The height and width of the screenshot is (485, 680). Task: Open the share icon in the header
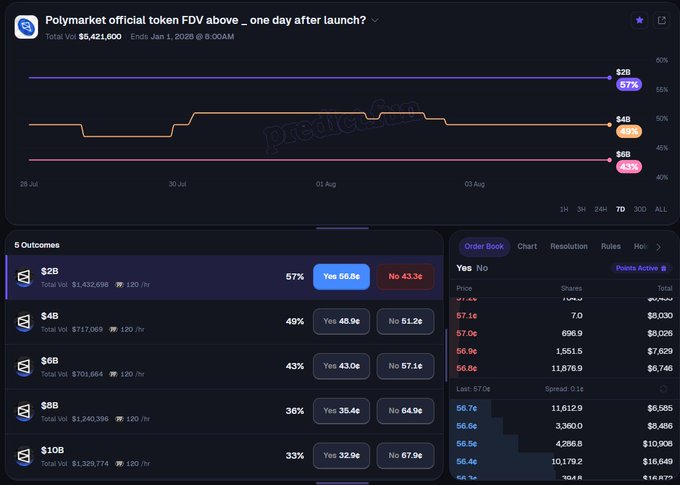(x=661, y=20)
